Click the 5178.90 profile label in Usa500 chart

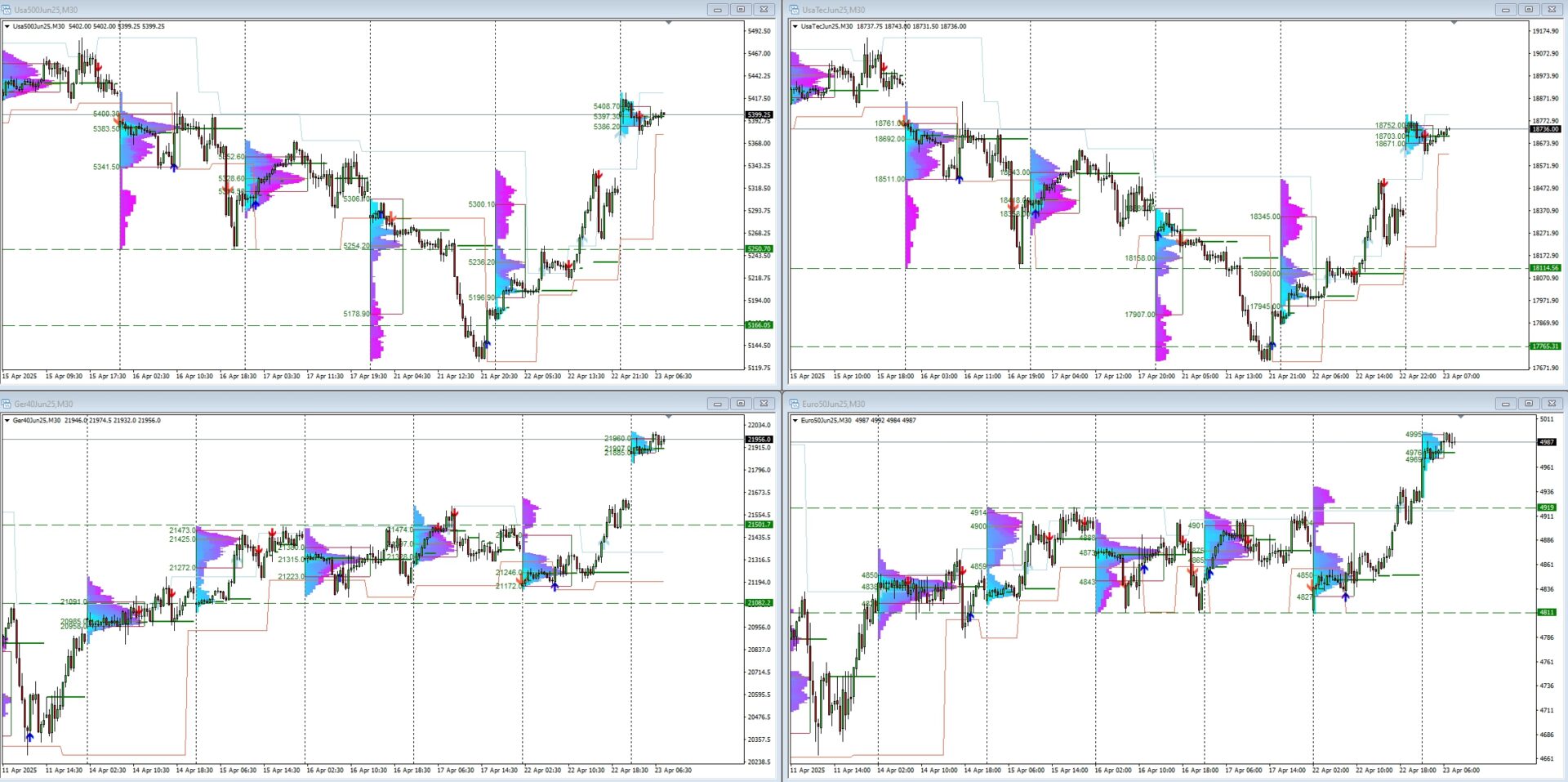coord(356,314)
